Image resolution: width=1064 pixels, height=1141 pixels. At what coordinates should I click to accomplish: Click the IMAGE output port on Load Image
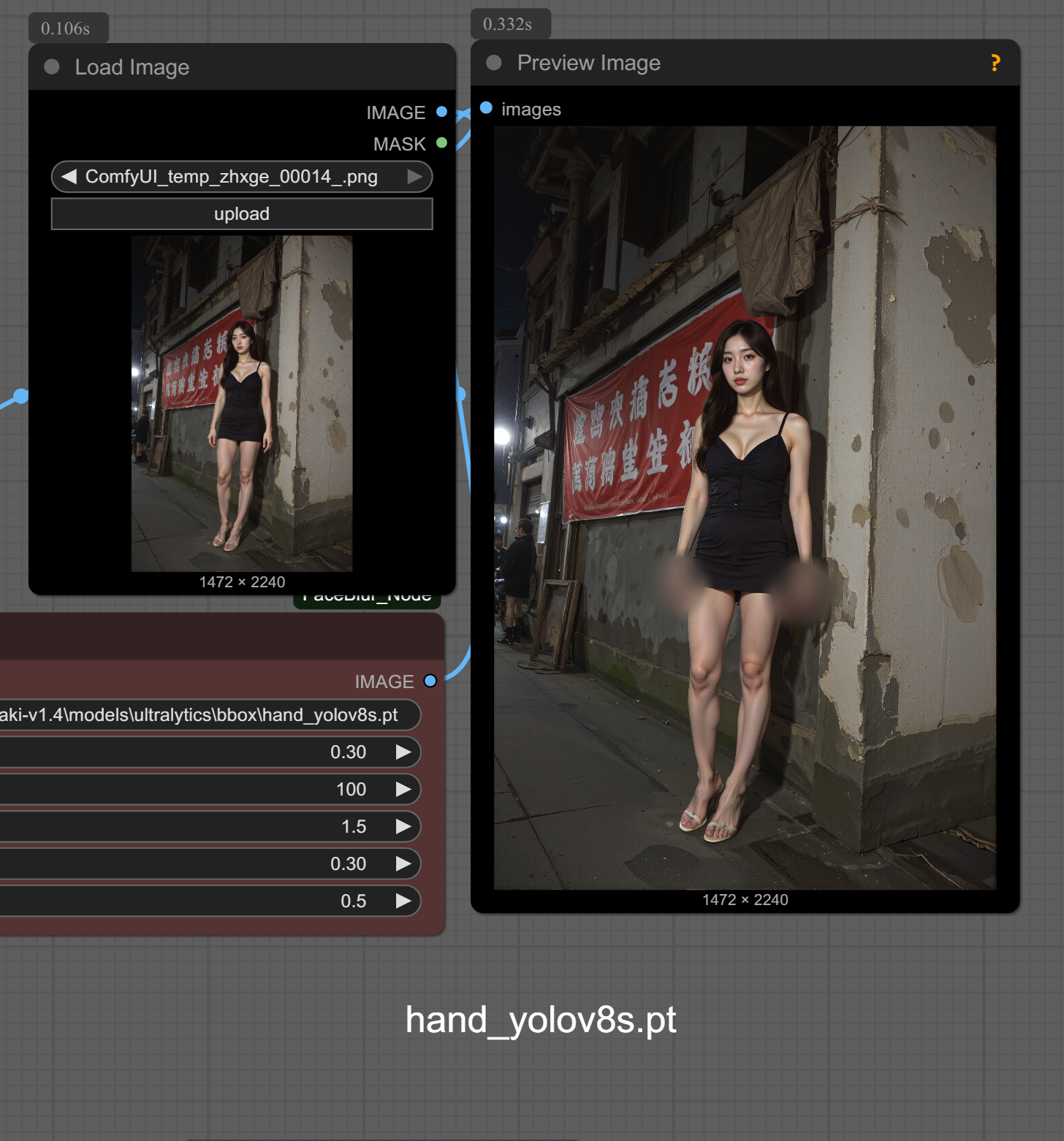coord(441,112)
